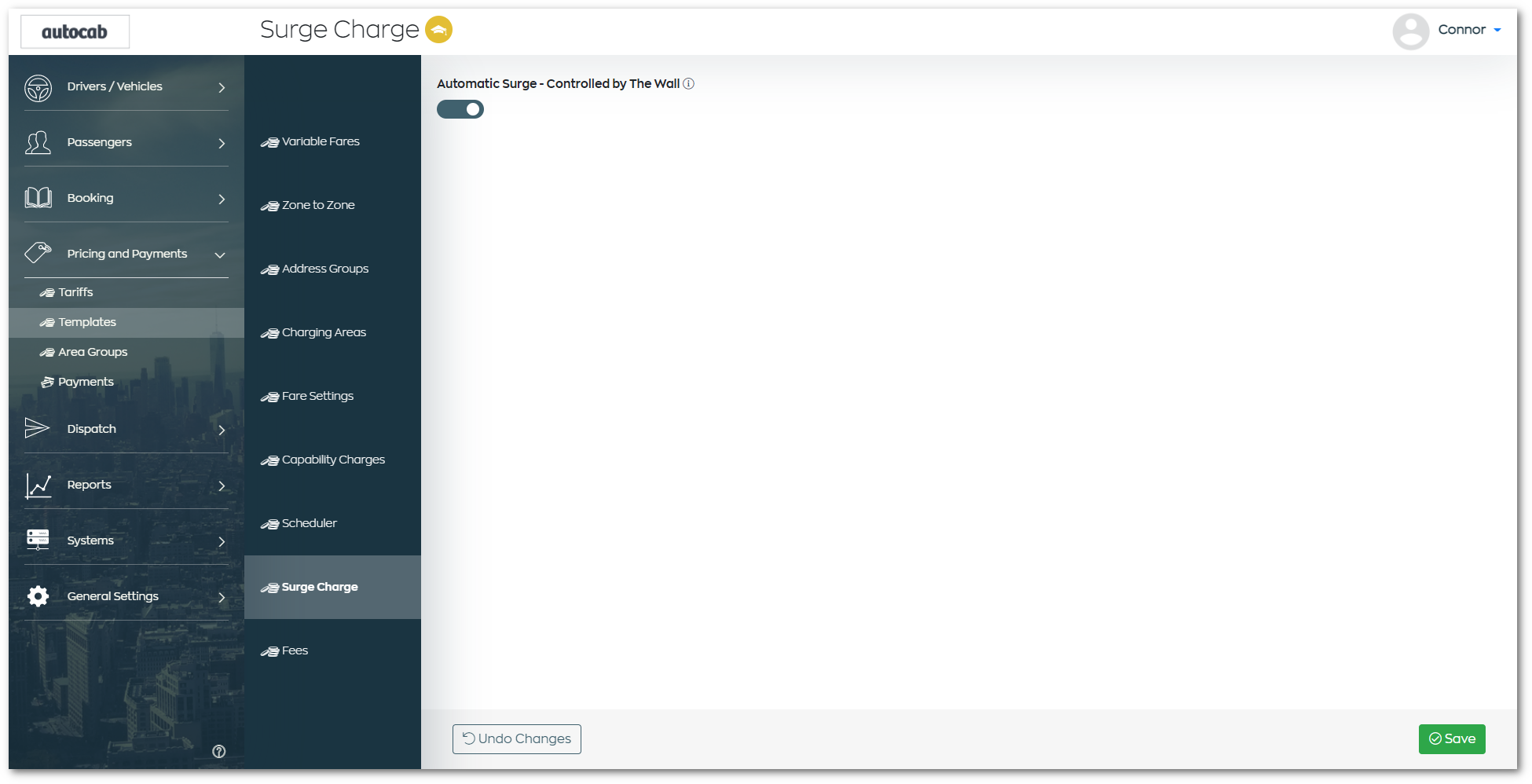Select Address Groups in the templates menu
The height and width of the screenshot is (784, 1532).
332,269
